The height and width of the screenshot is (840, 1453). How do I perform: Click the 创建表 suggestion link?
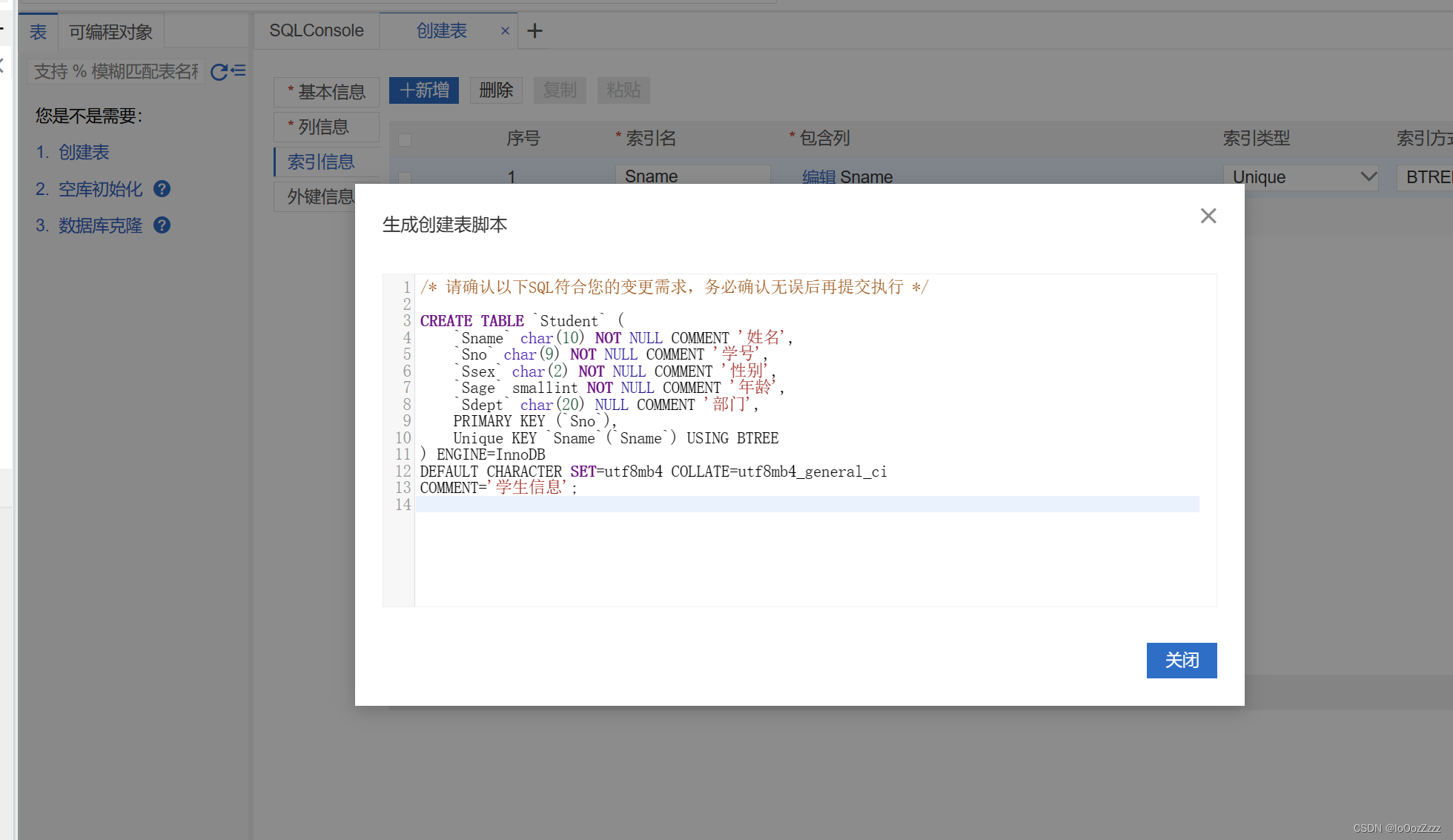(84, 153)
